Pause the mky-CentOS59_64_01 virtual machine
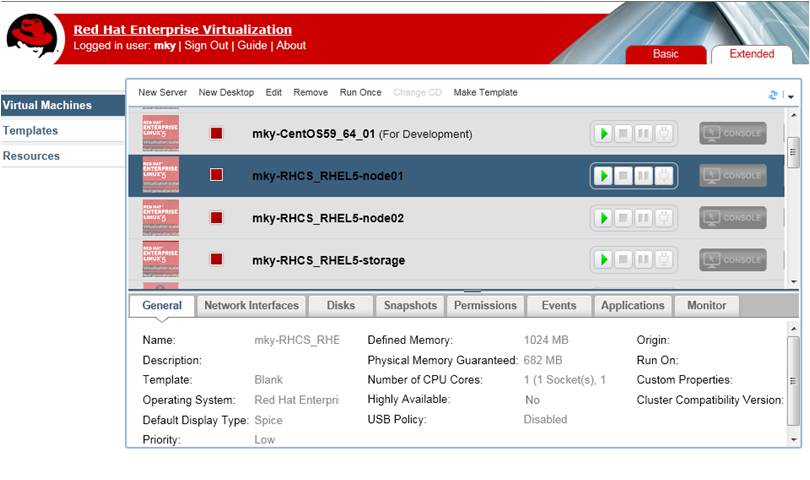 click(x=643, y=134)
